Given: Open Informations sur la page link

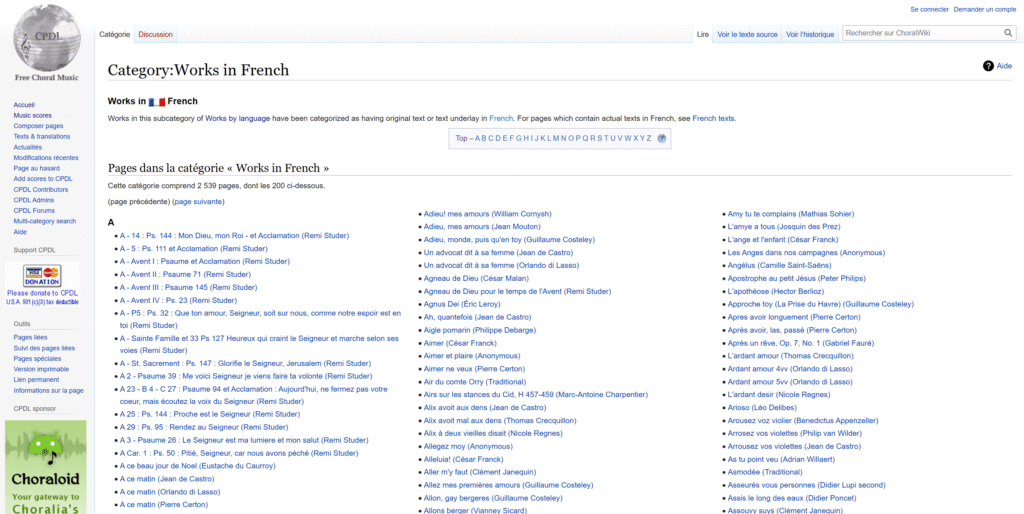Looking at the screenshot, I should click(48, 391).
